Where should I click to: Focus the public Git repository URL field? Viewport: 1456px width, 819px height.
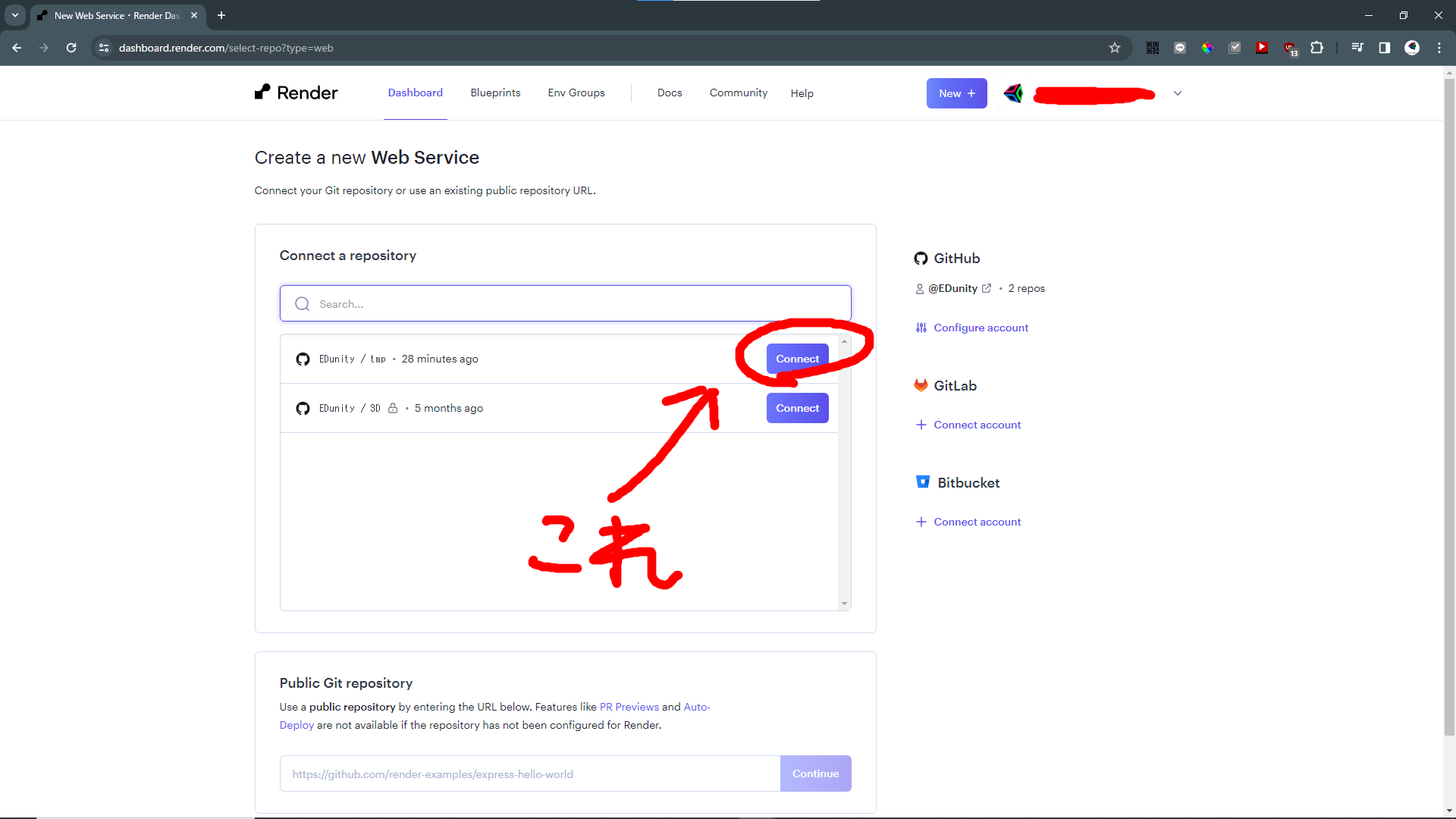(529, 773)
